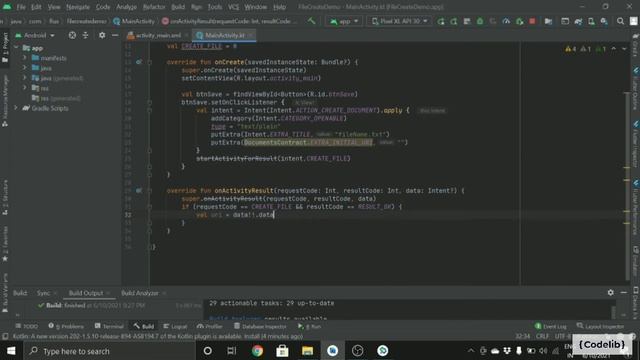Open the Project tool window side tab

tap(5, 48)
